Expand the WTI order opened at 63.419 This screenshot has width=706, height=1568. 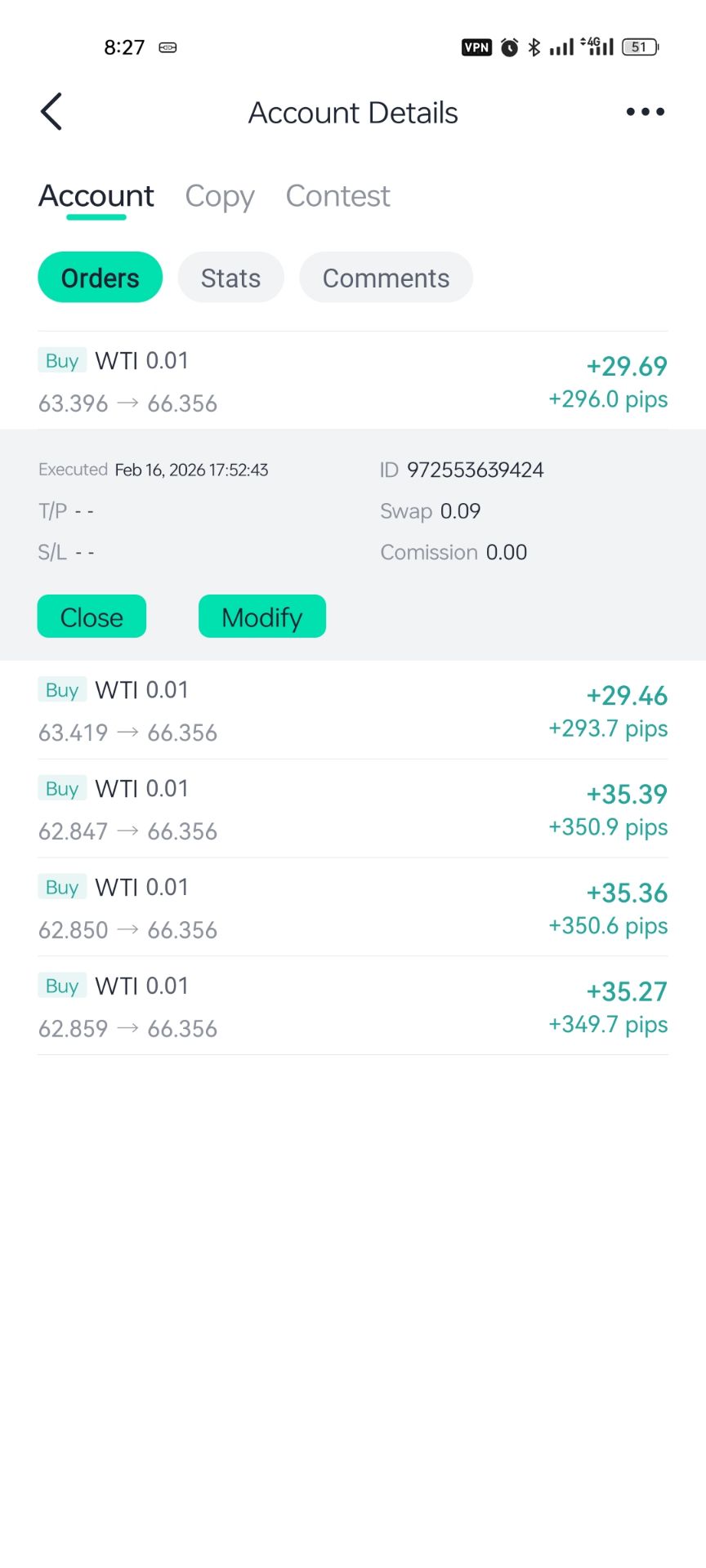pos(353,710)
